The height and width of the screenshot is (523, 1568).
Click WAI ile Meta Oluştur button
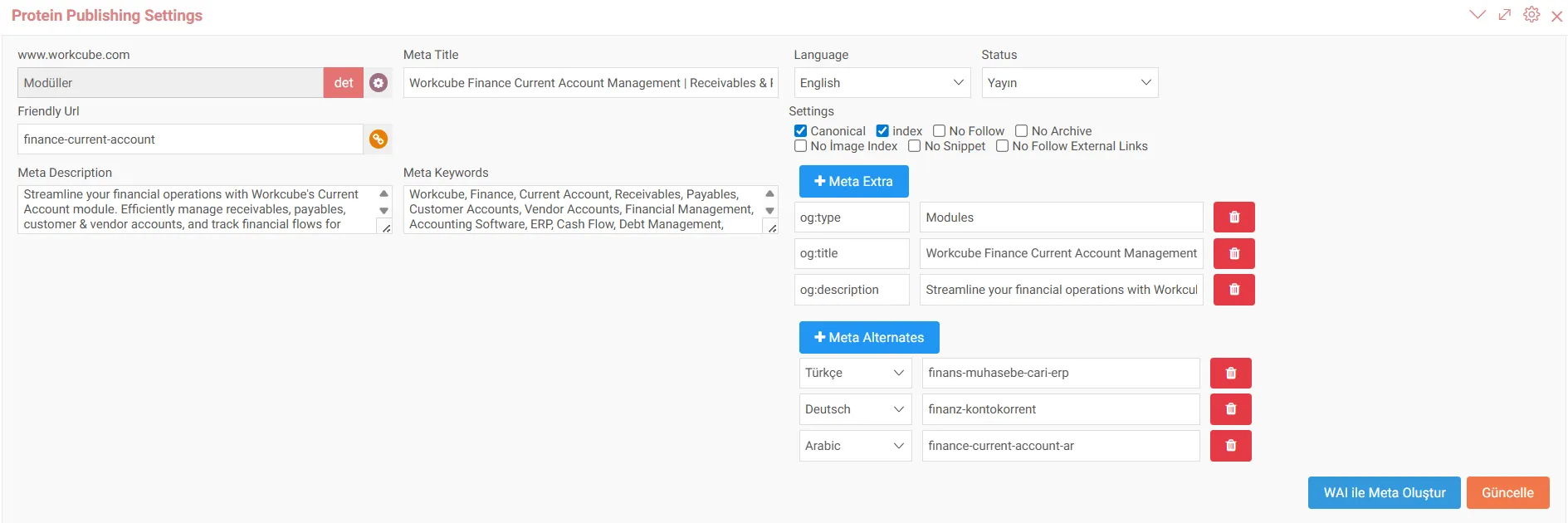[1384, 493]
